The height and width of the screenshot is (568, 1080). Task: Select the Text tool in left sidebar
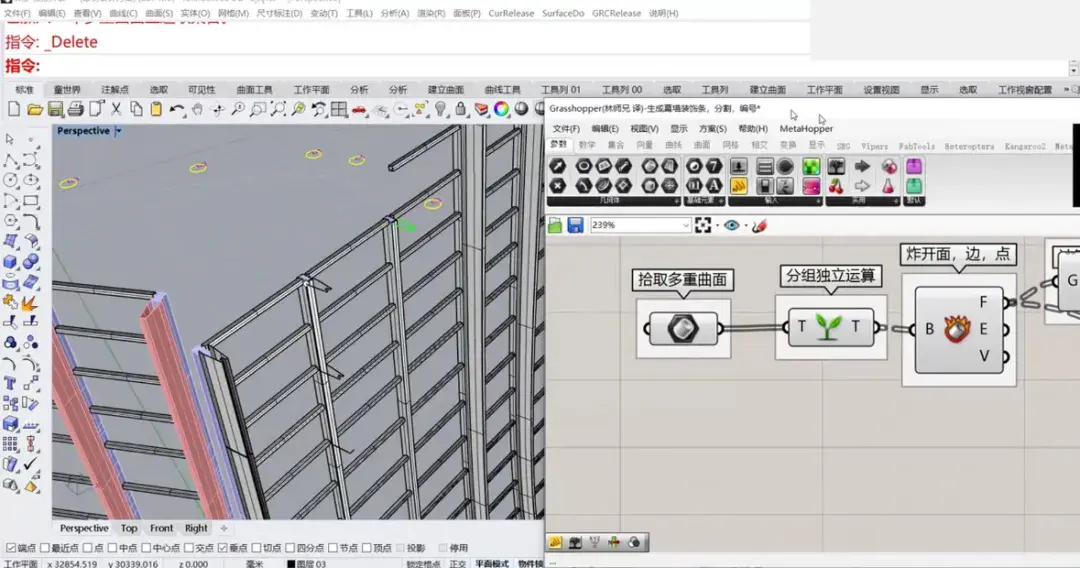coord(10,383)
